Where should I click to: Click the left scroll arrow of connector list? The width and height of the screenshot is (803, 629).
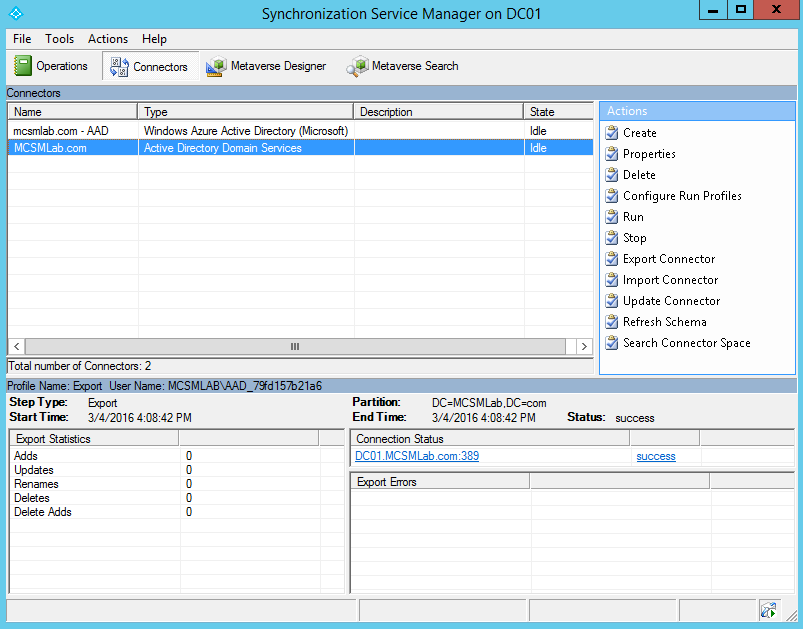(x=16, y=347)
